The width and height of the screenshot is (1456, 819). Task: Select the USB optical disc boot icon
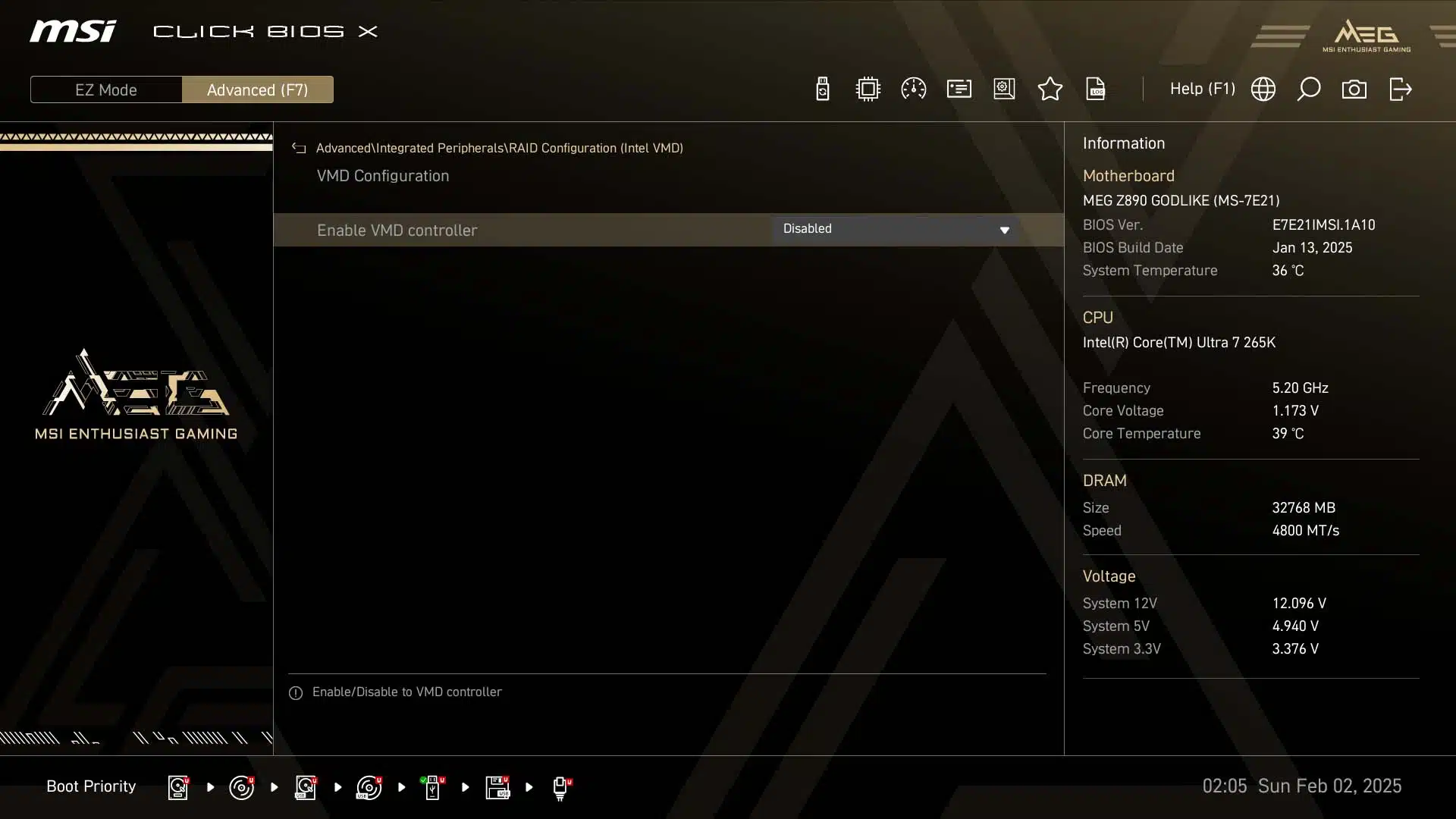tap(369, 787)
